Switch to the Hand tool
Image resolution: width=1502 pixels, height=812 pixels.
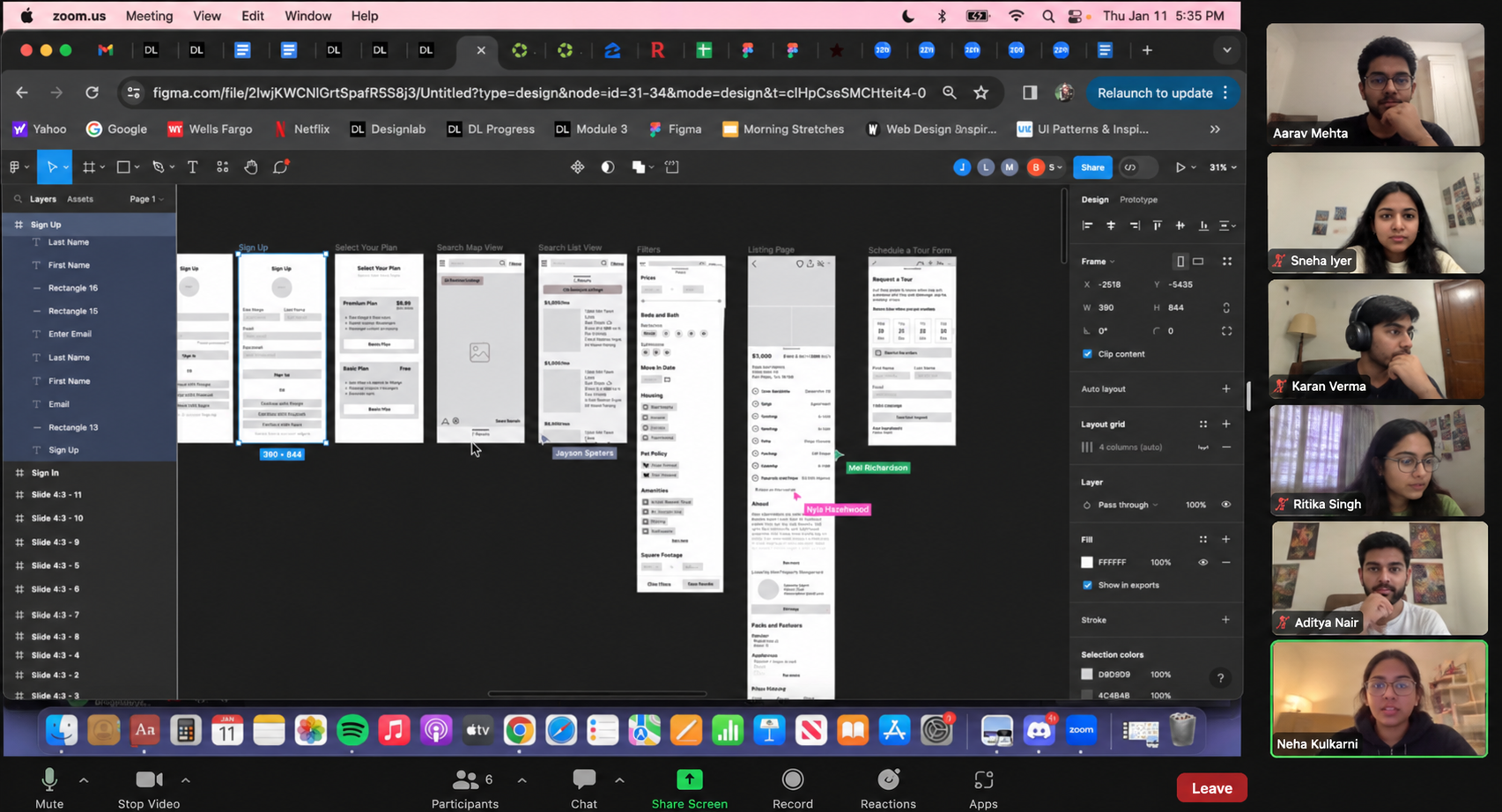pyautogui.click(x=251, y=166)
